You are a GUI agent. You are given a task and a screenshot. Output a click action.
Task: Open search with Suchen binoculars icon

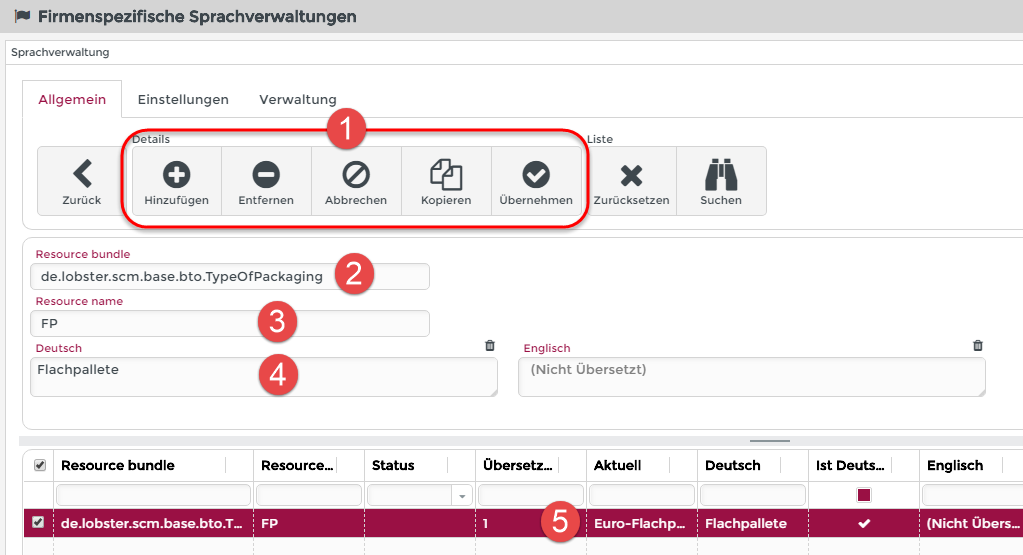point(721,175)
